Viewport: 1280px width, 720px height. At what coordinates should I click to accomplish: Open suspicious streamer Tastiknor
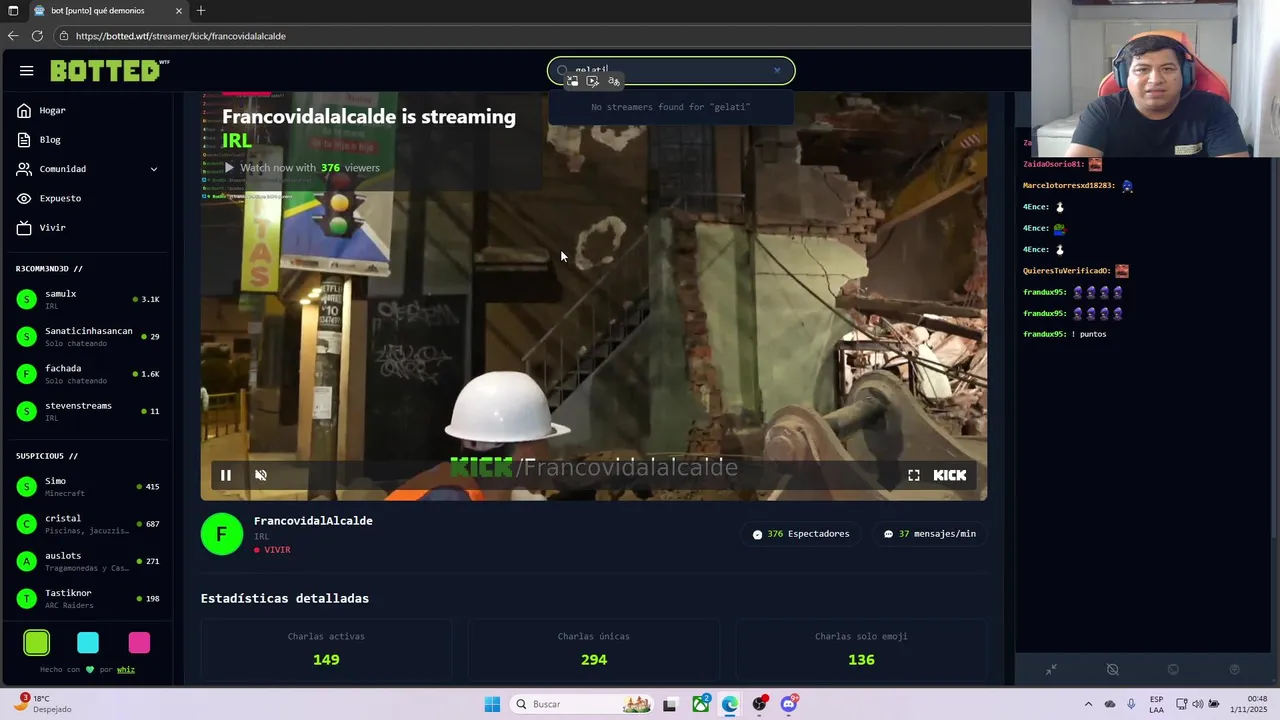pyautogui.click(x=88, y=598)
